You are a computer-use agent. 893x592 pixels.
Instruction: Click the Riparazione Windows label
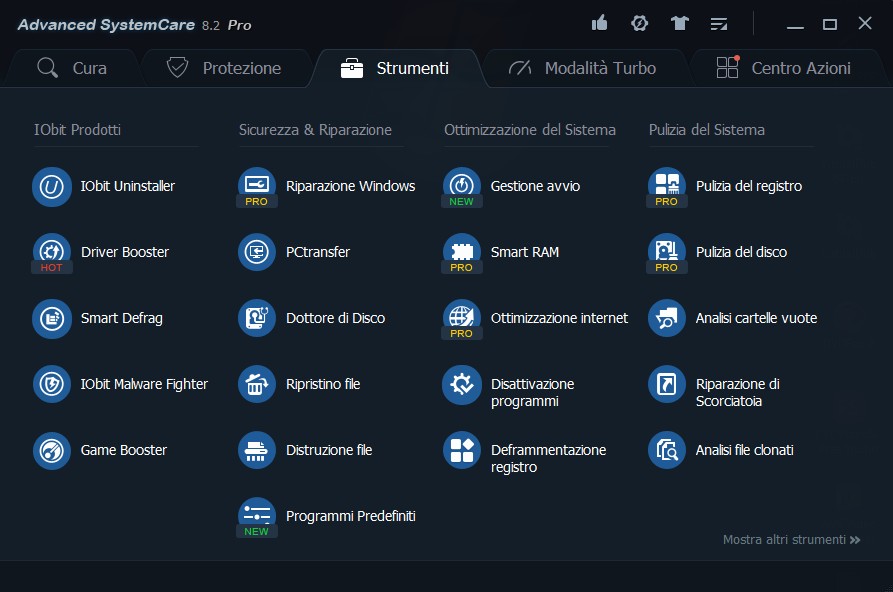pos(350,186)
